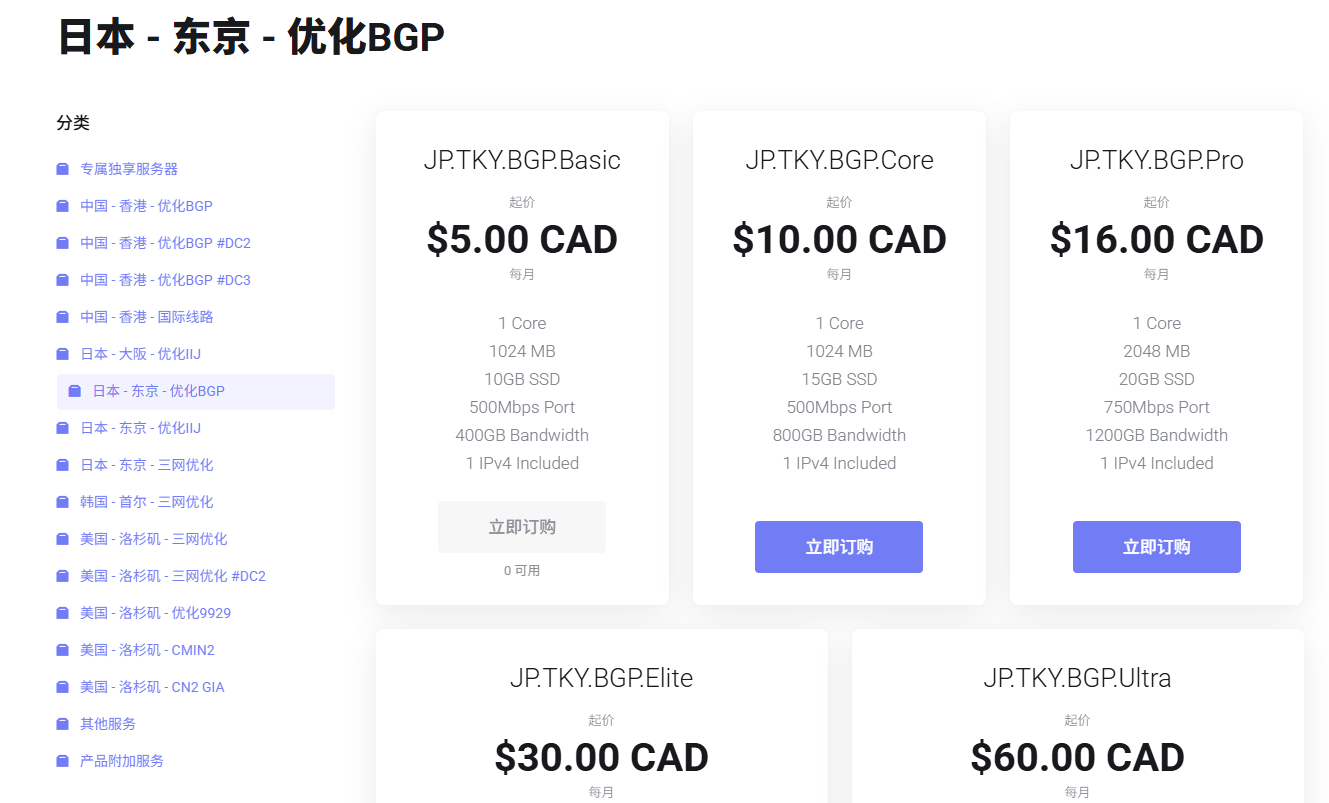The image size is (1329, 803).
Task: Click the icon beside 中国 - 香港 - 优化BGP #DC2
Action: point(63,243)
